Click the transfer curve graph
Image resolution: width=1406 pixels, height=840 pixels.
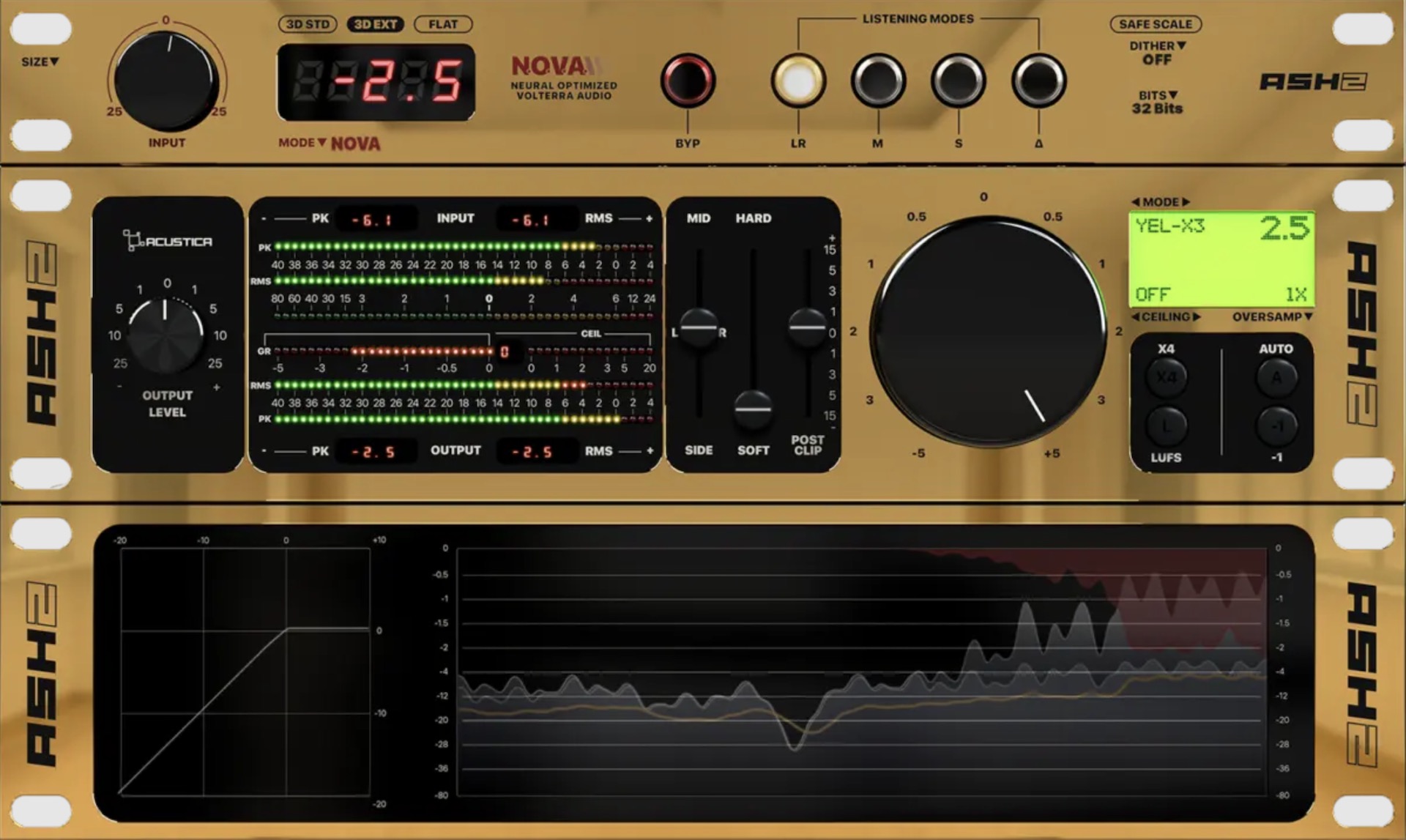click(245, 672)
